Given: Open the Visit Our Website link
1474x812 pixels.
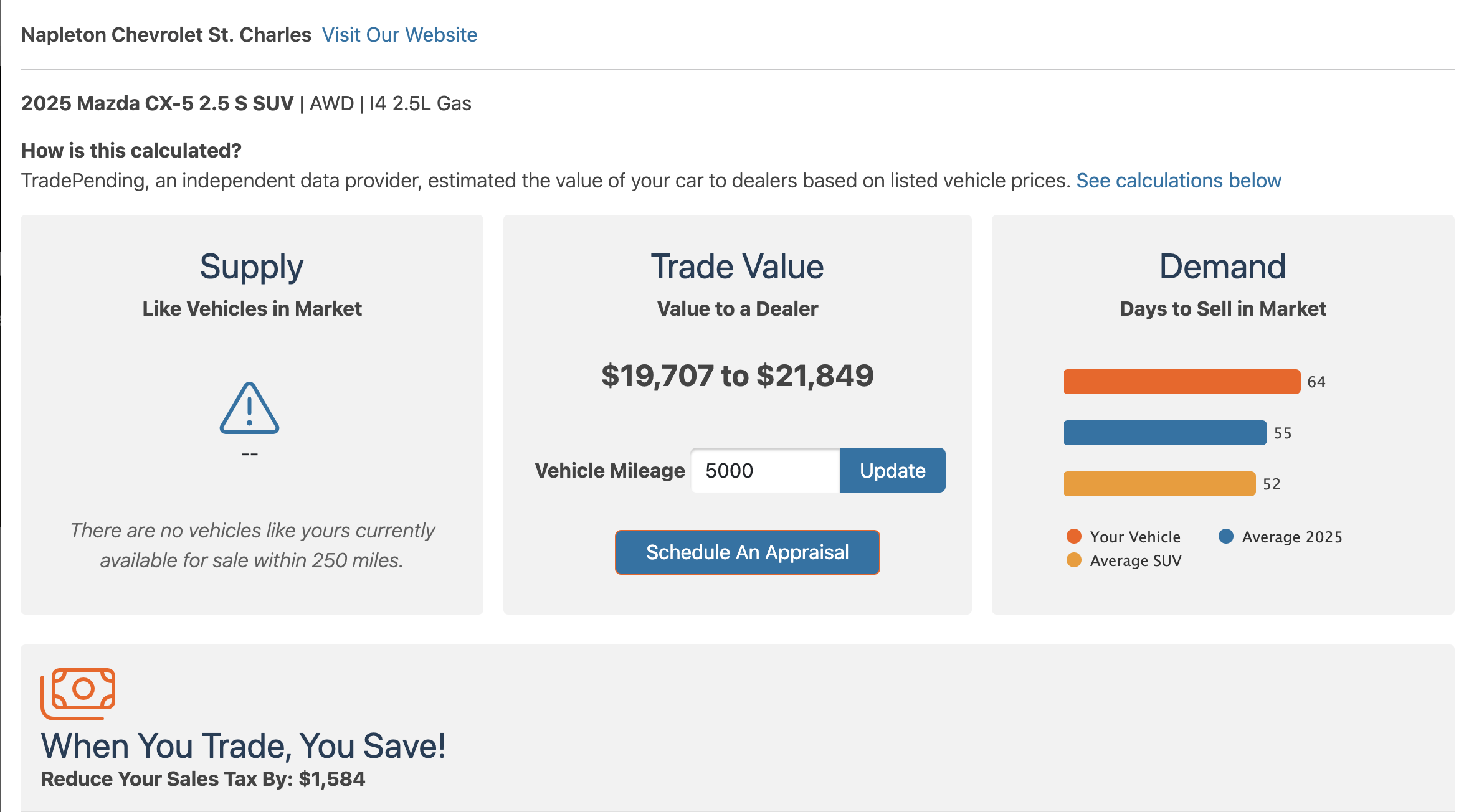Looking at the screenshot, I should pyautogui.click(x=399, y=35).
